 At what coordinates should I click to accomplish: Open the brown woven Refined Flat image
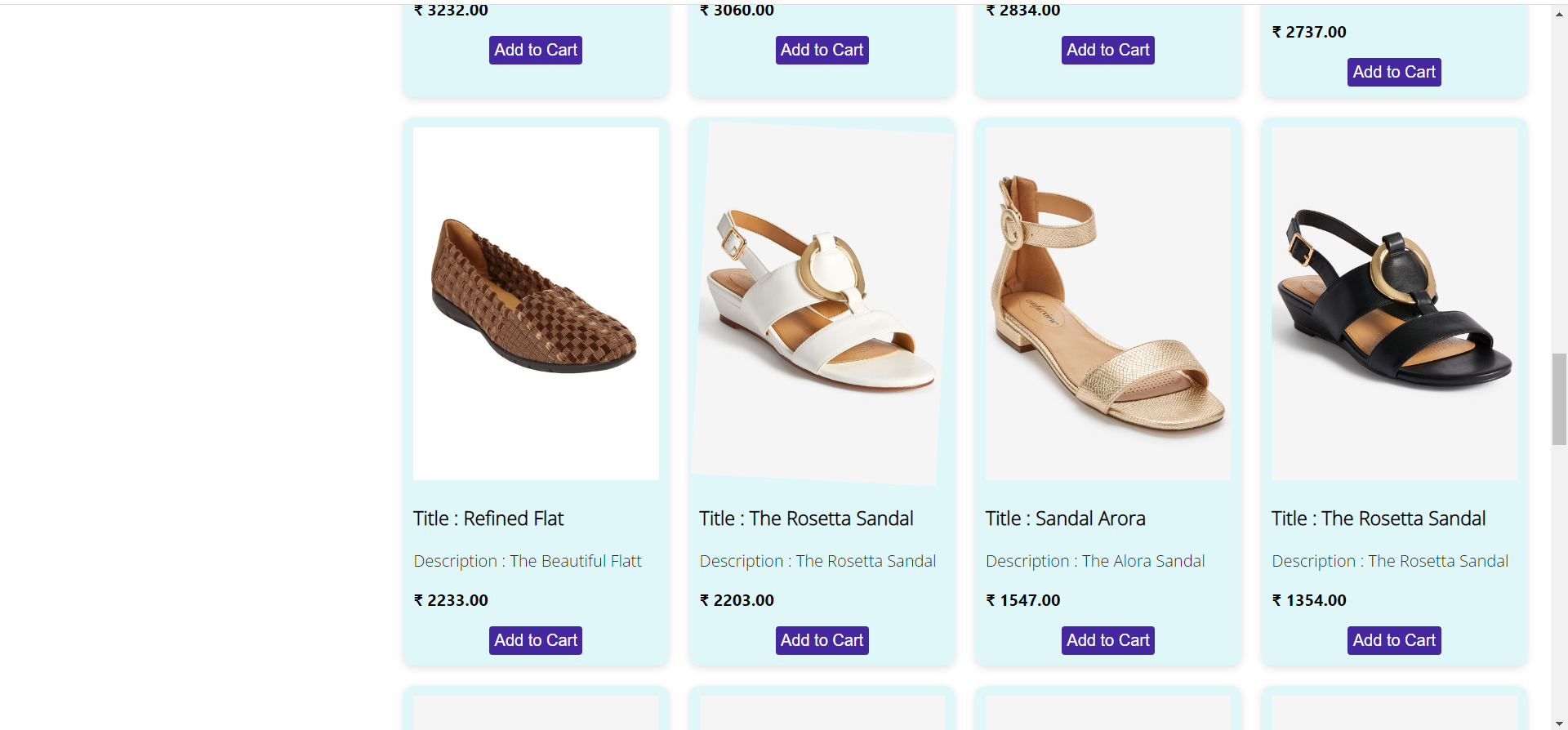536,303
